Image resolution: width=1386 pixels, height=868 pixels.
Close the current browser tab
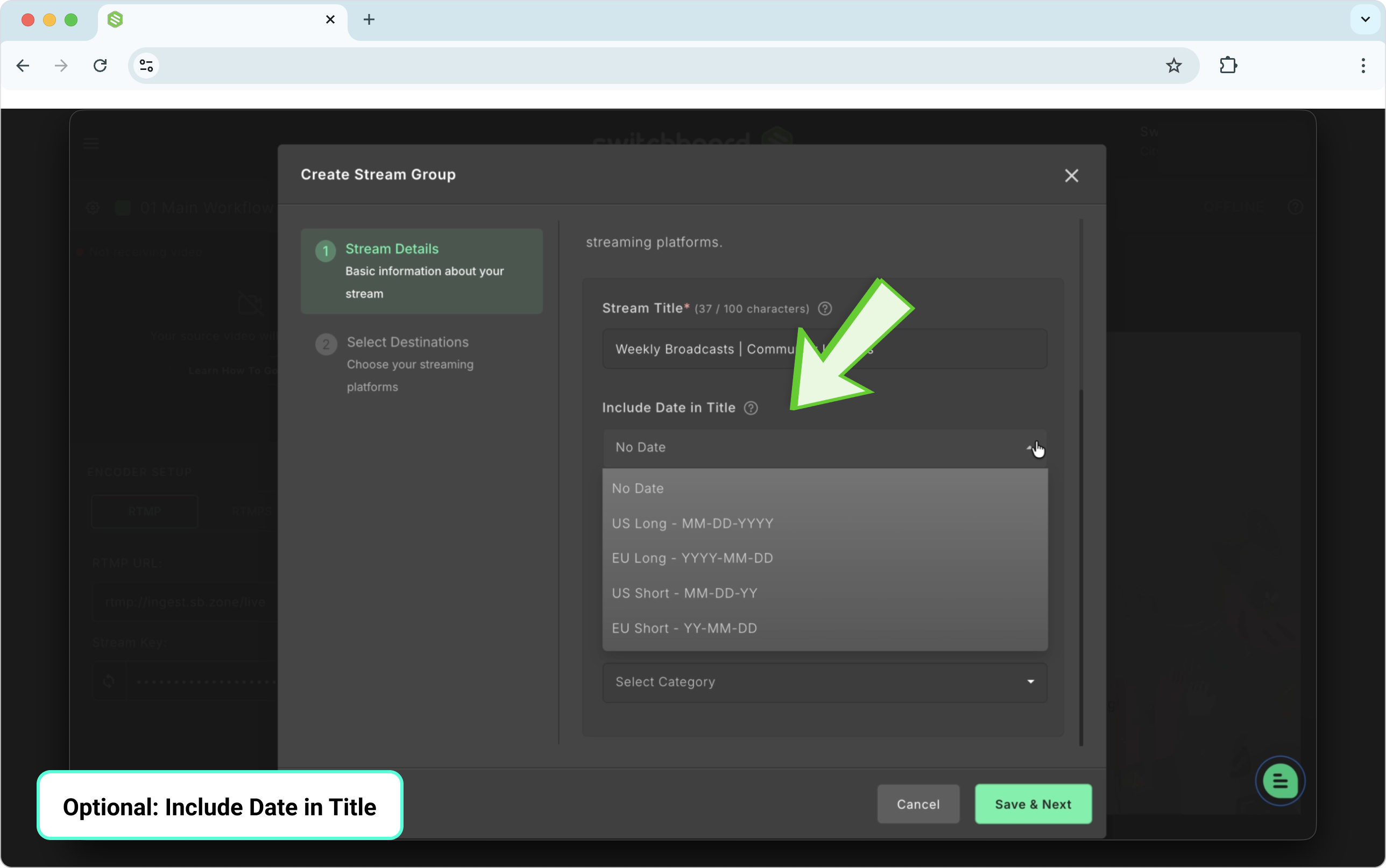[x=330, y=19]
